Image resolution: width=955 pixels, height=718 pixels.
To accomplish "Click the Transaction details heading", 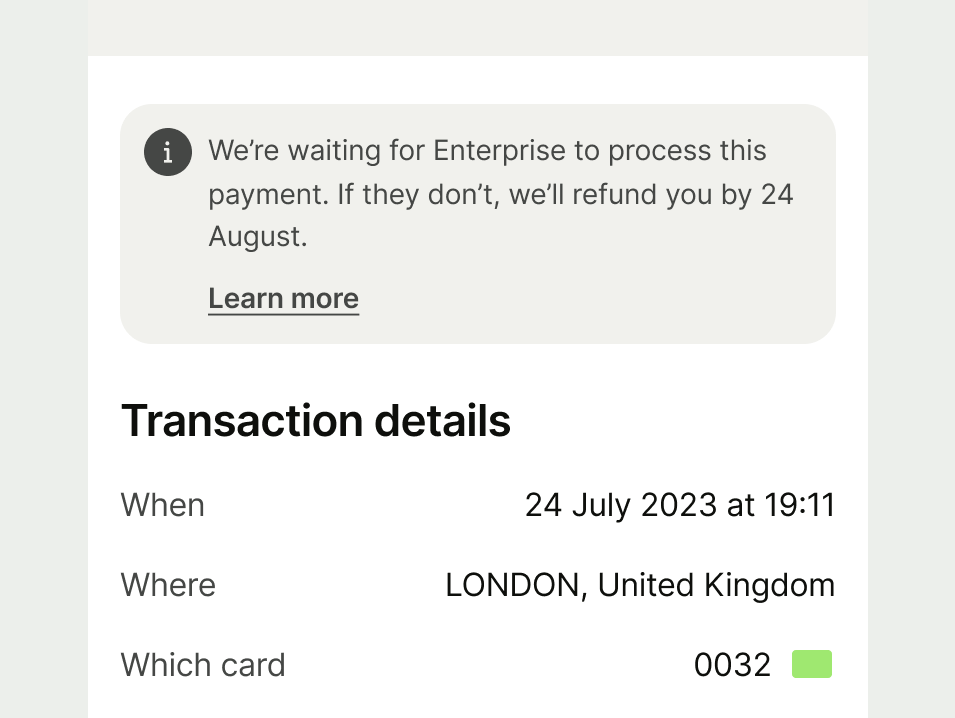I will pyautogui.click(x=315, y=420).
